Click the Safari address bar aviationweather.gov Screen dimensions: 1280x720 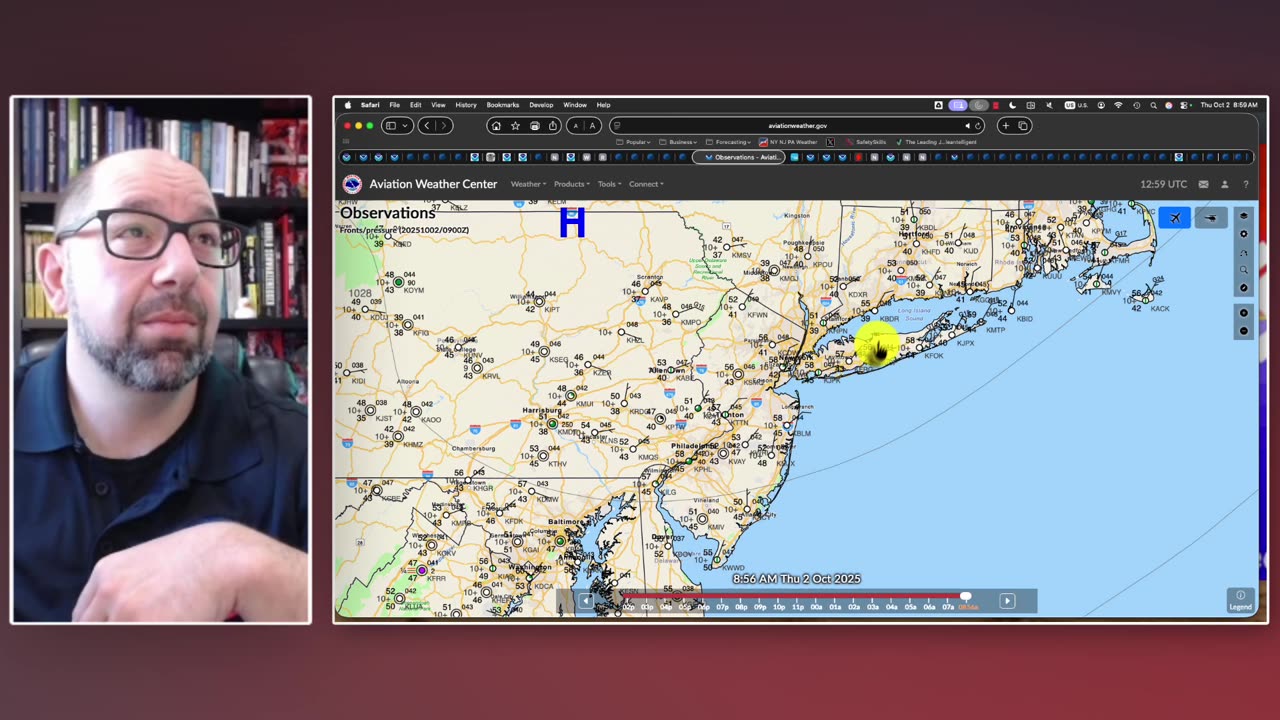(797, 126)
